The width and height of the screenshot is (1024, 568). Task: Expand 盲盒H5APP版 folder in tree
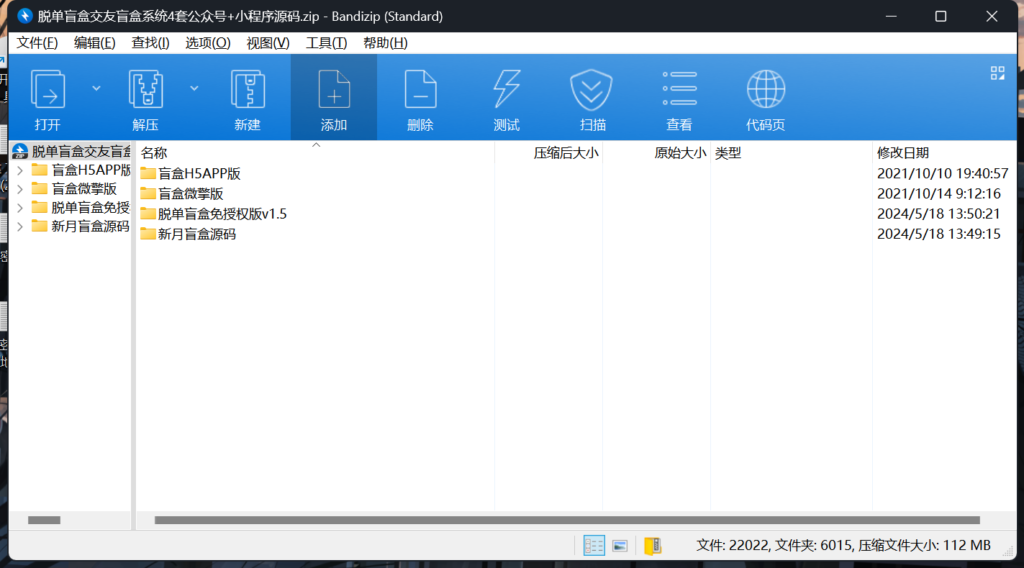point(20,170)
